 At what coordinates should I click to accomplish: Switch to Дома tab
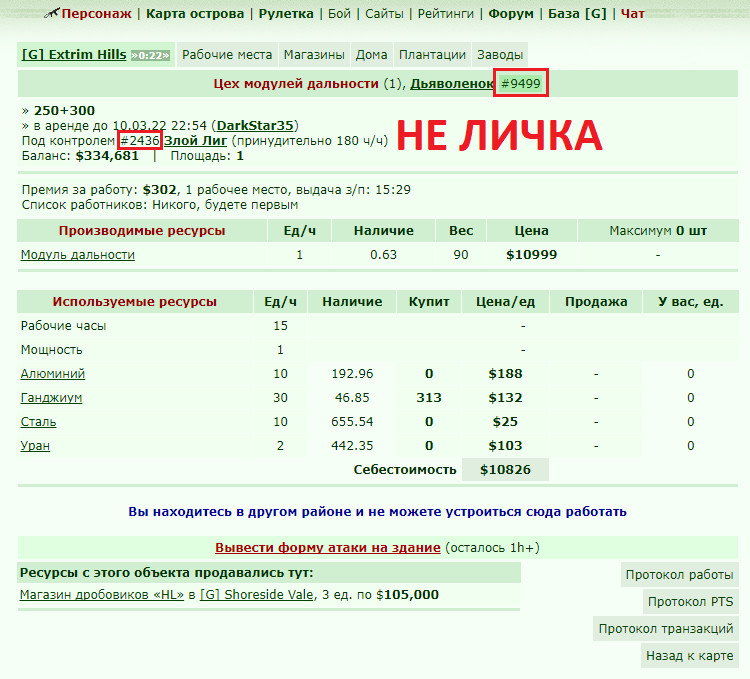371,55
